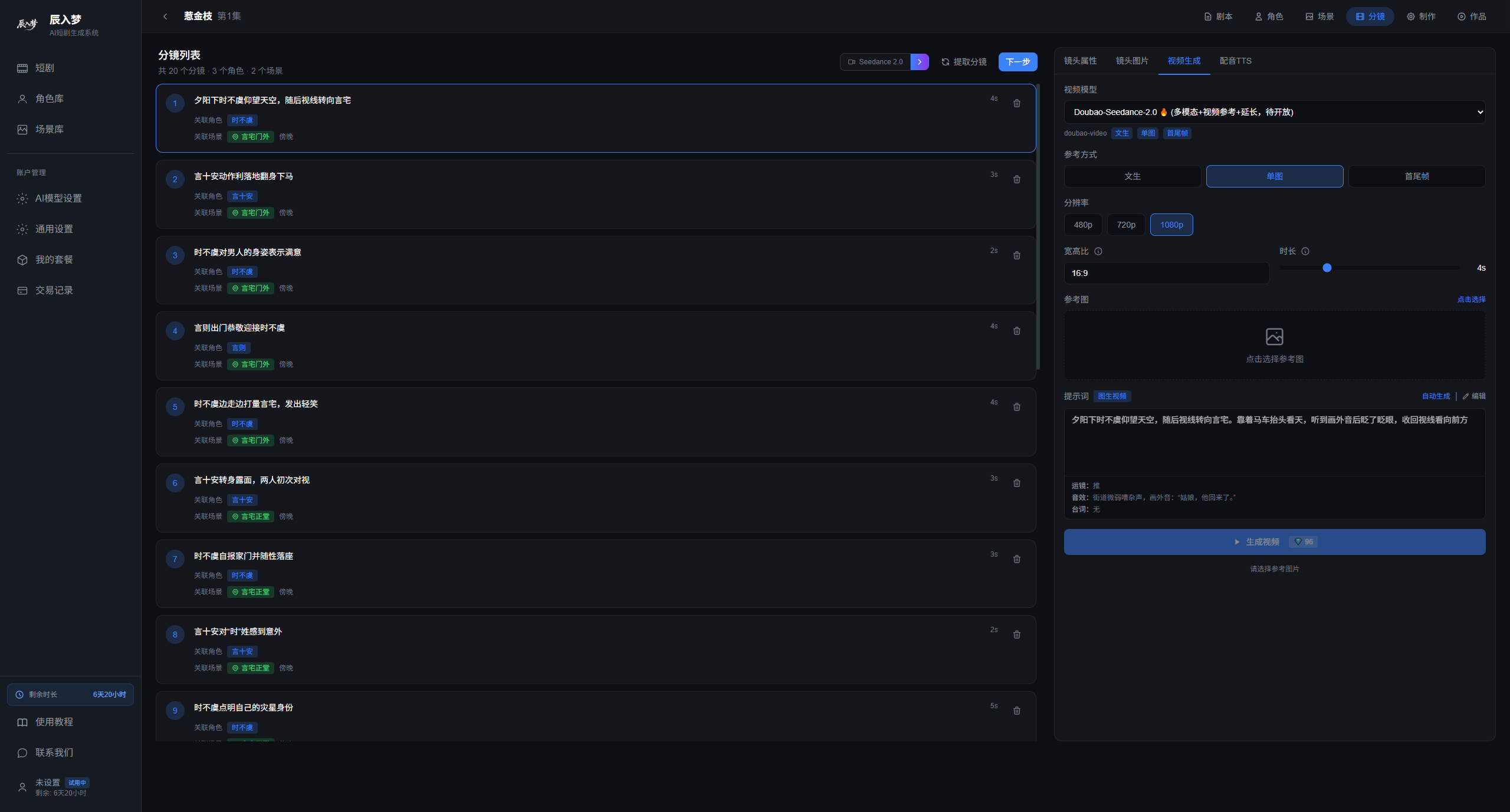
Task: Delete shot 2 言十安动作利落地翻身下马
Action: click(x=1017, y=179)
